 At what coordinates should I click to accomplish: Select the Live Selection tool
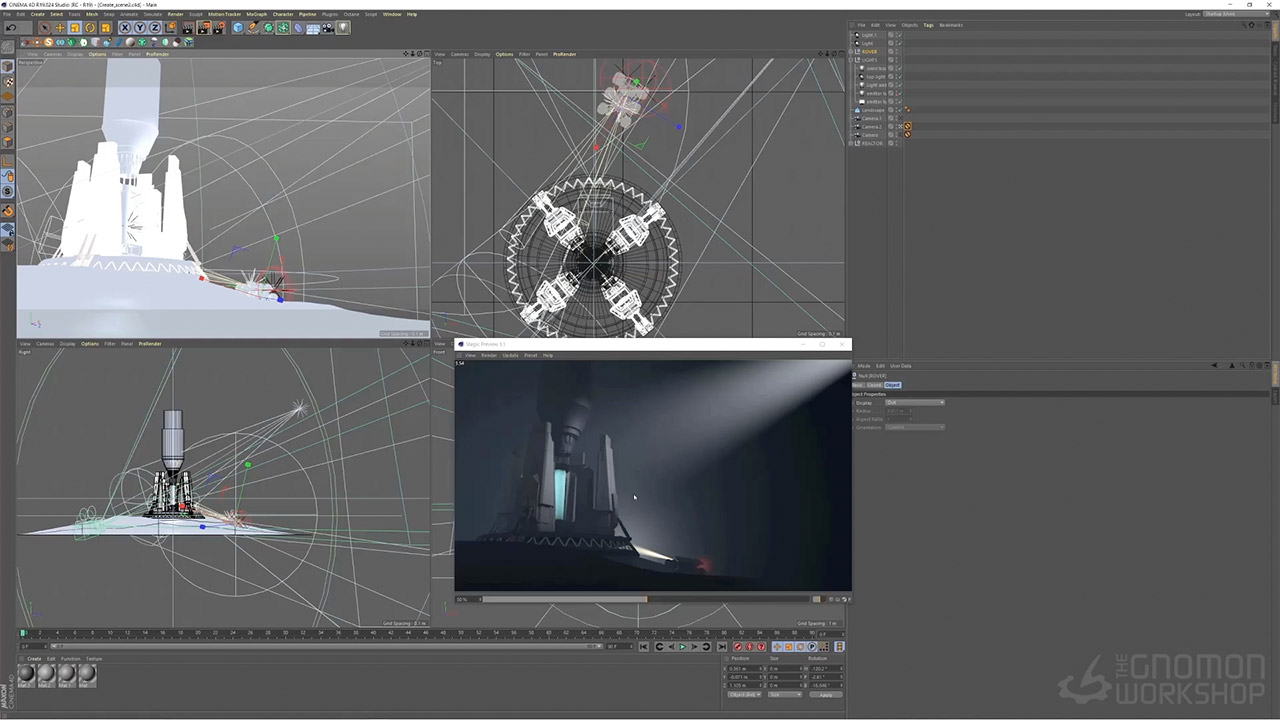(x=45, y=28)
